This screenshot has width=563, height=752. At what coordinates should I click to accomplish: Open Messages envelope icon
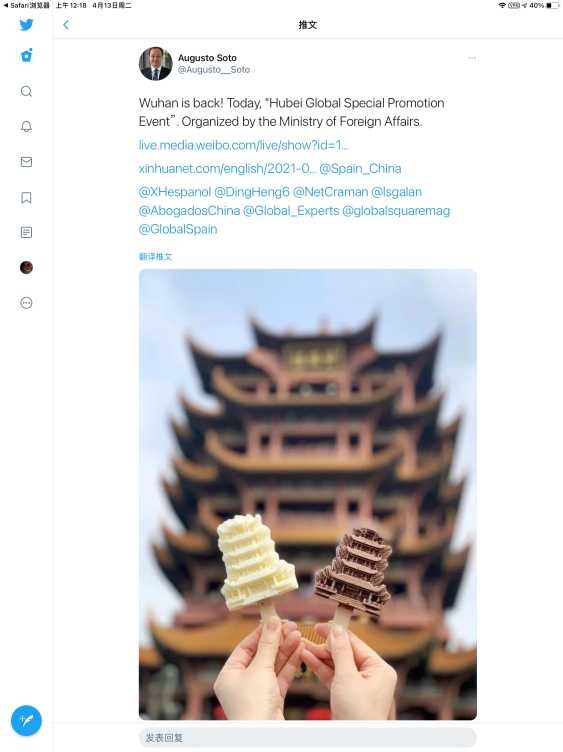[x=26, y=162]
